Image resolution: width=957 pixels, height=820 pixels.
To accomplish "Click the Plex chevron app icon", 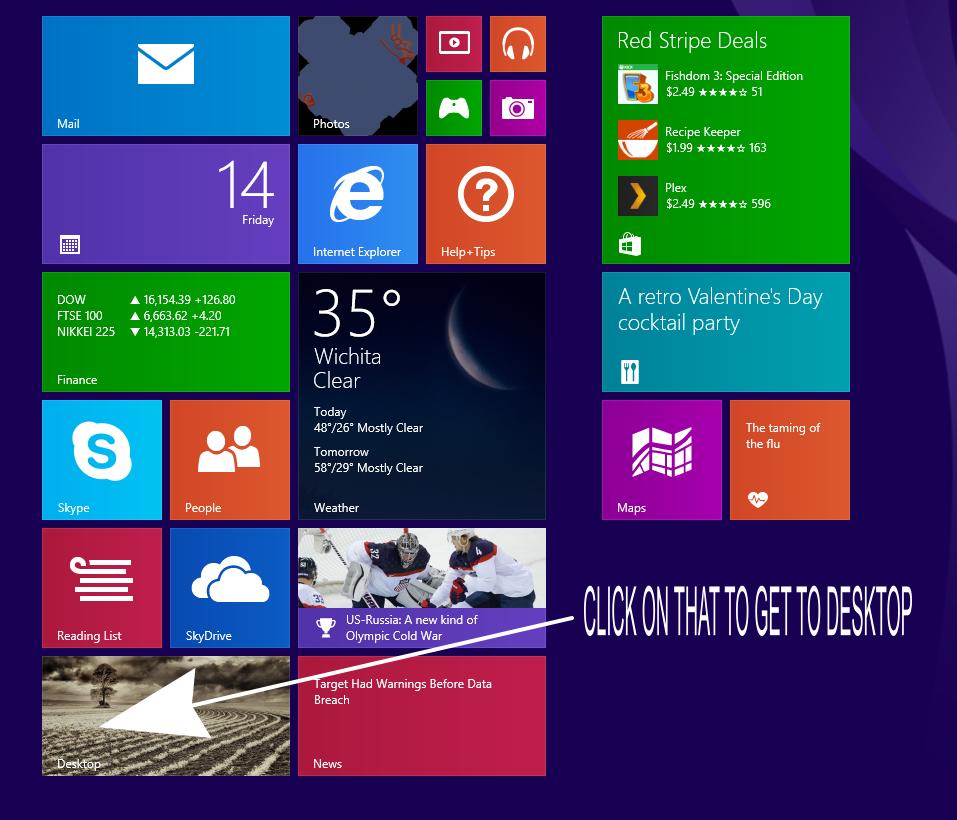I will pyautogui.click(x=638, y=196).
